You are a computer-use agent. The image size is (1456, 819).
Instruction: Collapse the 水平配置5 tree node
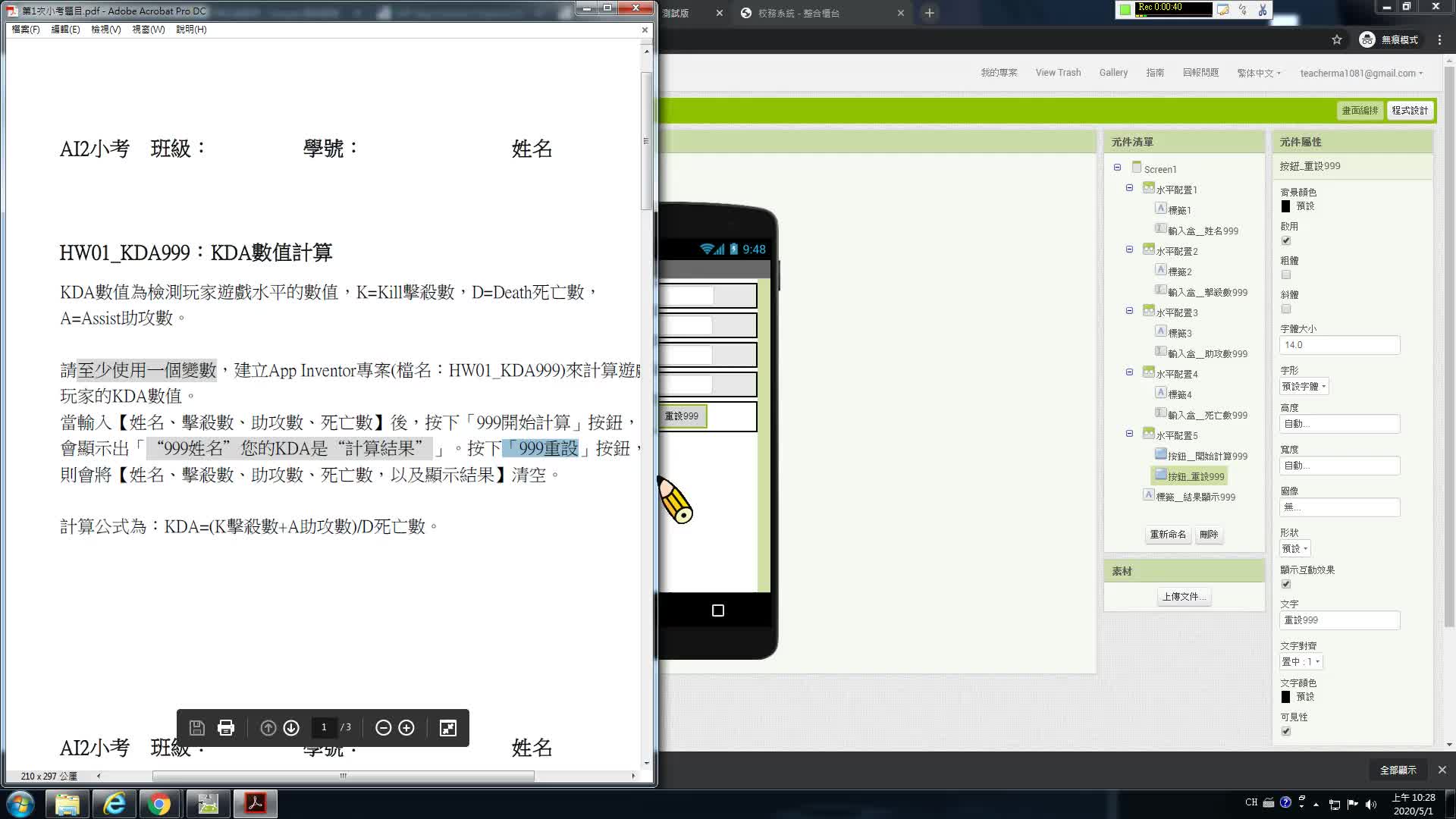[x=1129, y=434]
